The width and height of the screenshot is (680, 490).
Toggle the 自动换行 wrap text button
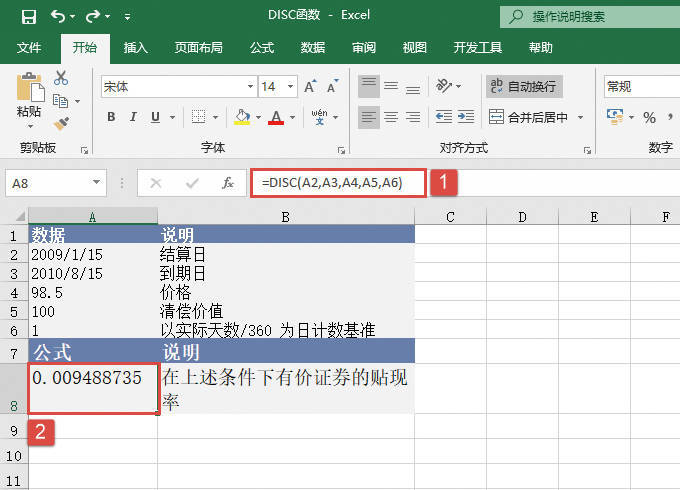point(524,87)
